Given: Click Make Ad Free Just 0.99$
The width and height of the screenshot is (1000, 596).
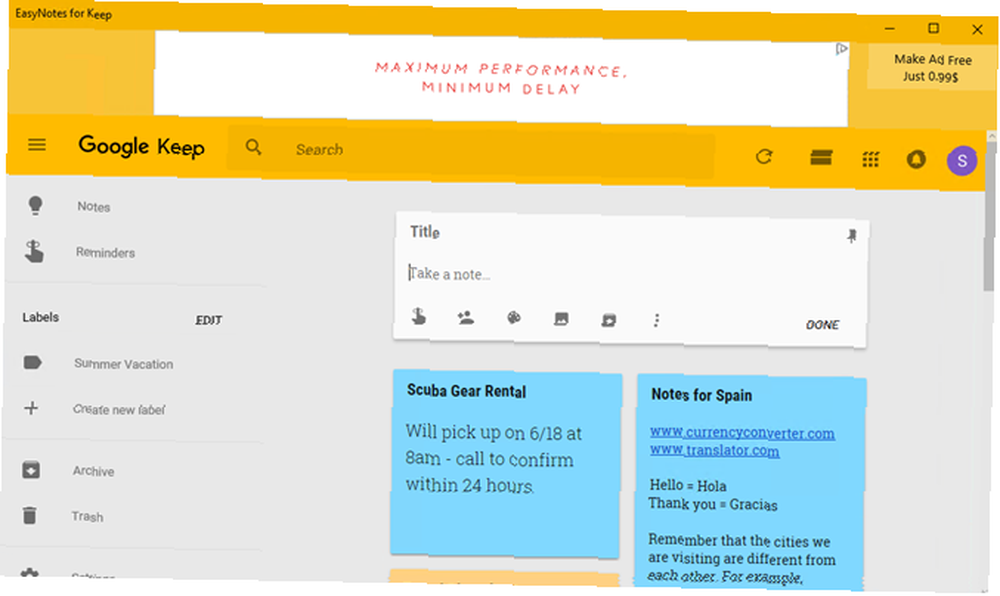Looking at the screenshot, I should pyautogui.click(x=932, y=68).
